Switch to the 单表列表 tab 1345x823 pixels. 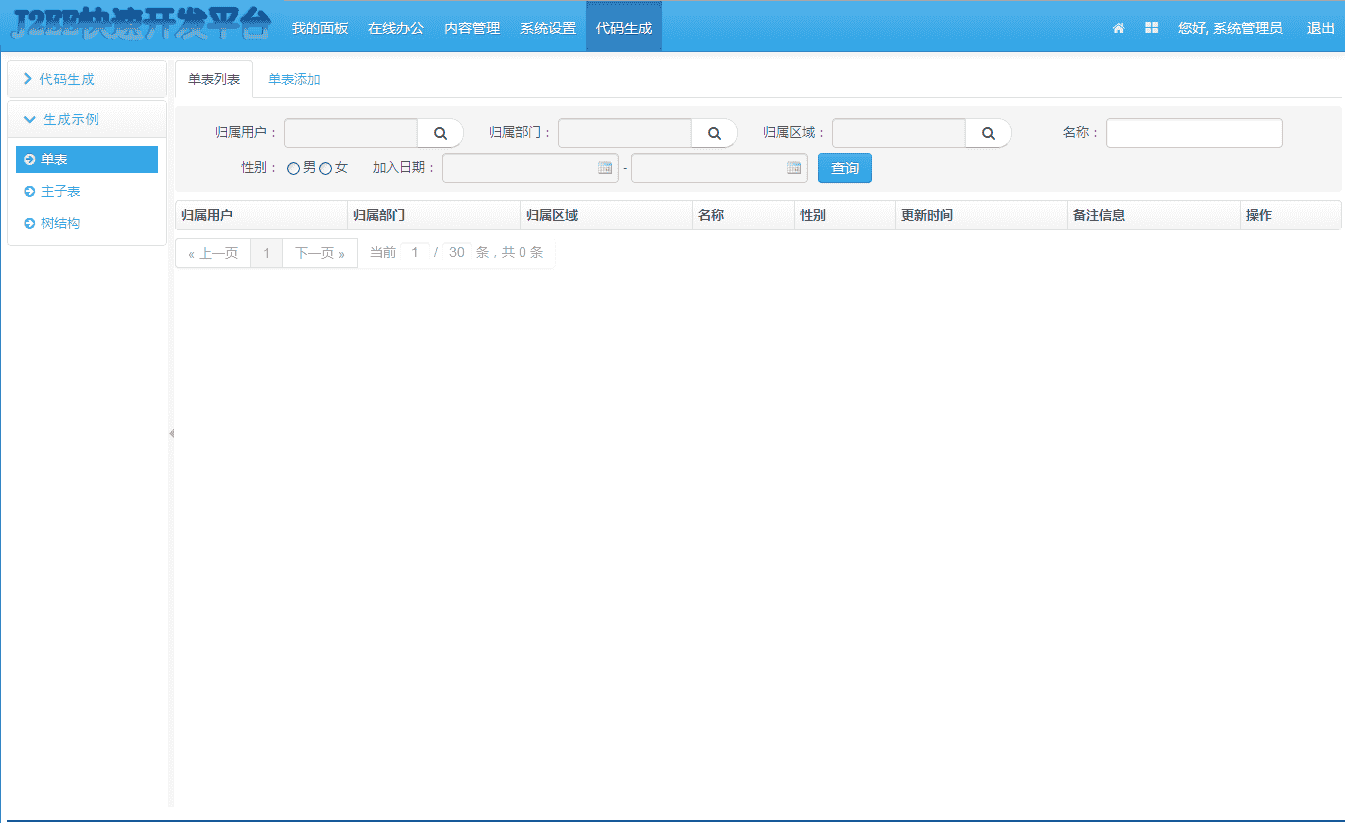[214, 79]
